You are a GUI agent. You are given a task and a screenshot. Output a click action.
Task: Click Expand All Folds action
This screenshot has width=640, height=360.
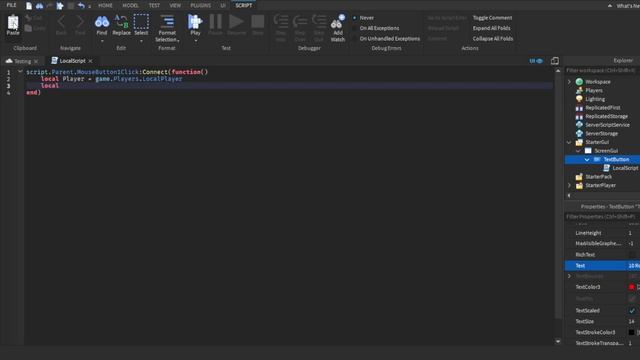[491, 28]
